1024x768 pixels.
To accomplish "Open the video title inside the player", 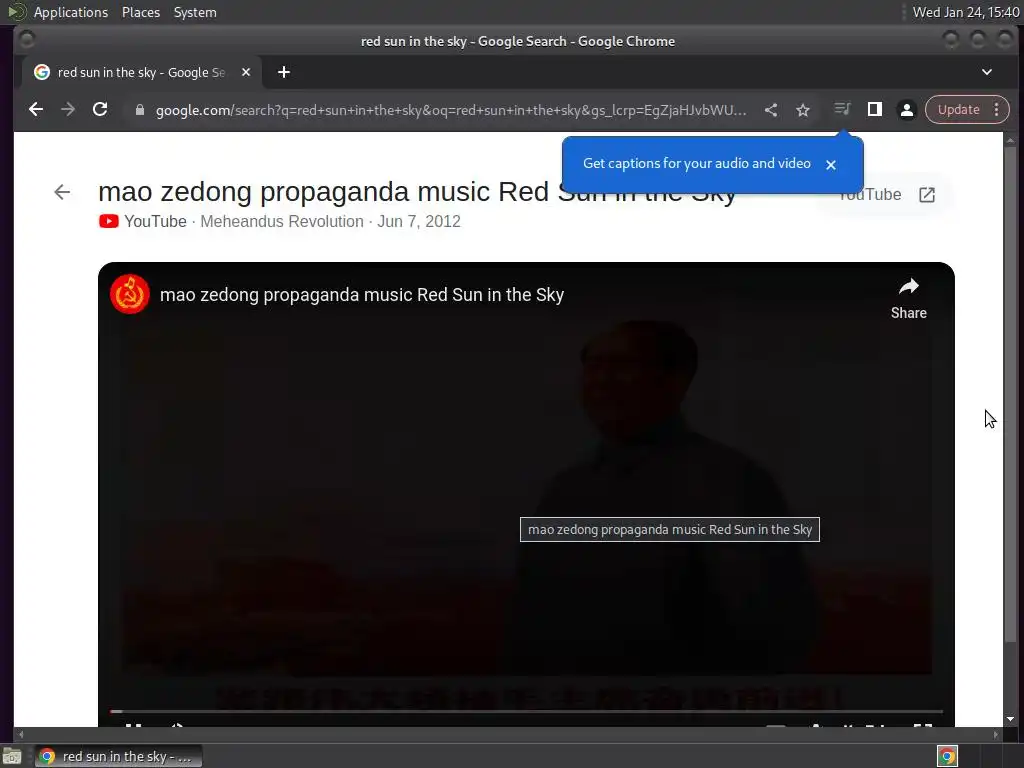I will coord(362,295).
